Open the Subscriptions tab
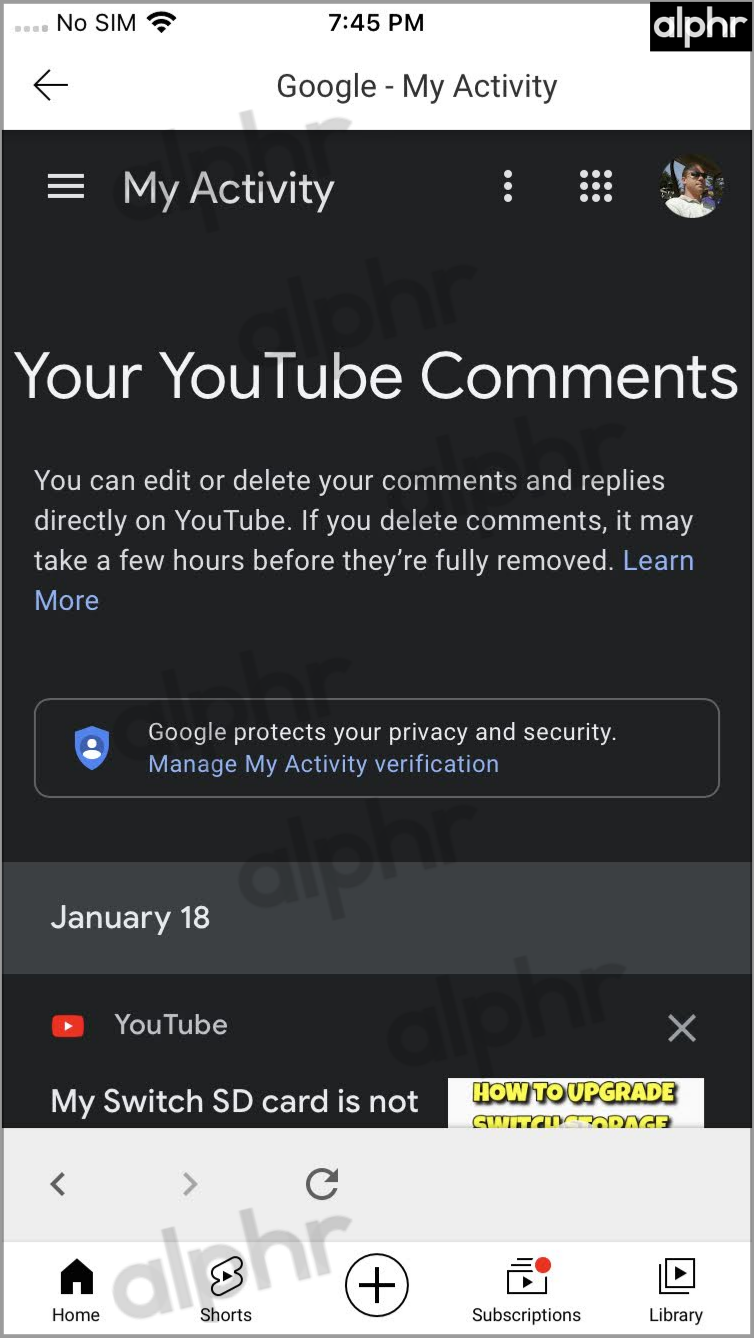754x1338 pixels. click(x=526, y=1290)
